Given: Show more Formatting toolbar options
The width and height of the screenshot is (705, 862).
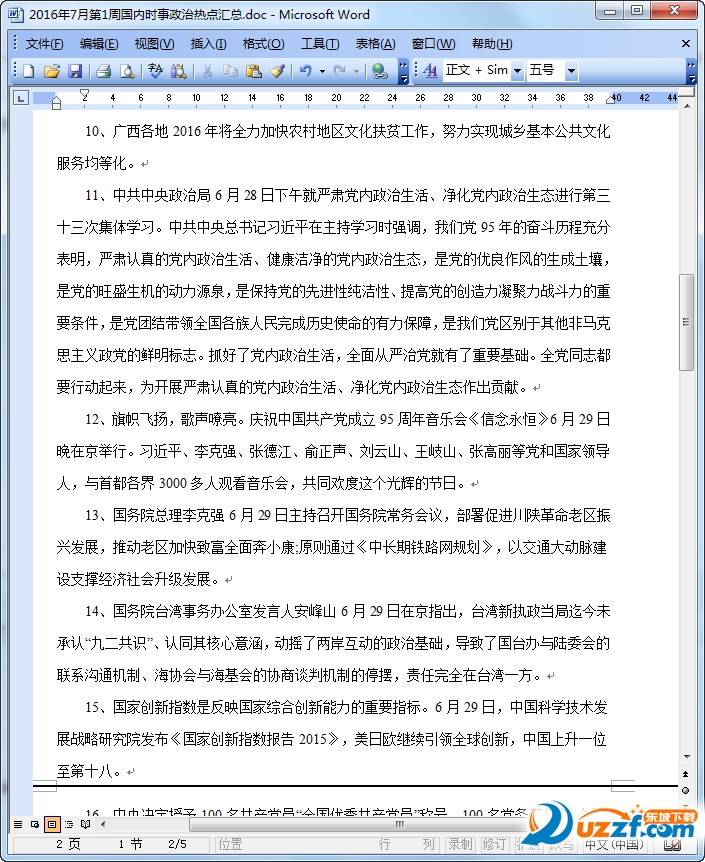Looking at the screenshot, I should tap(691, 71).
